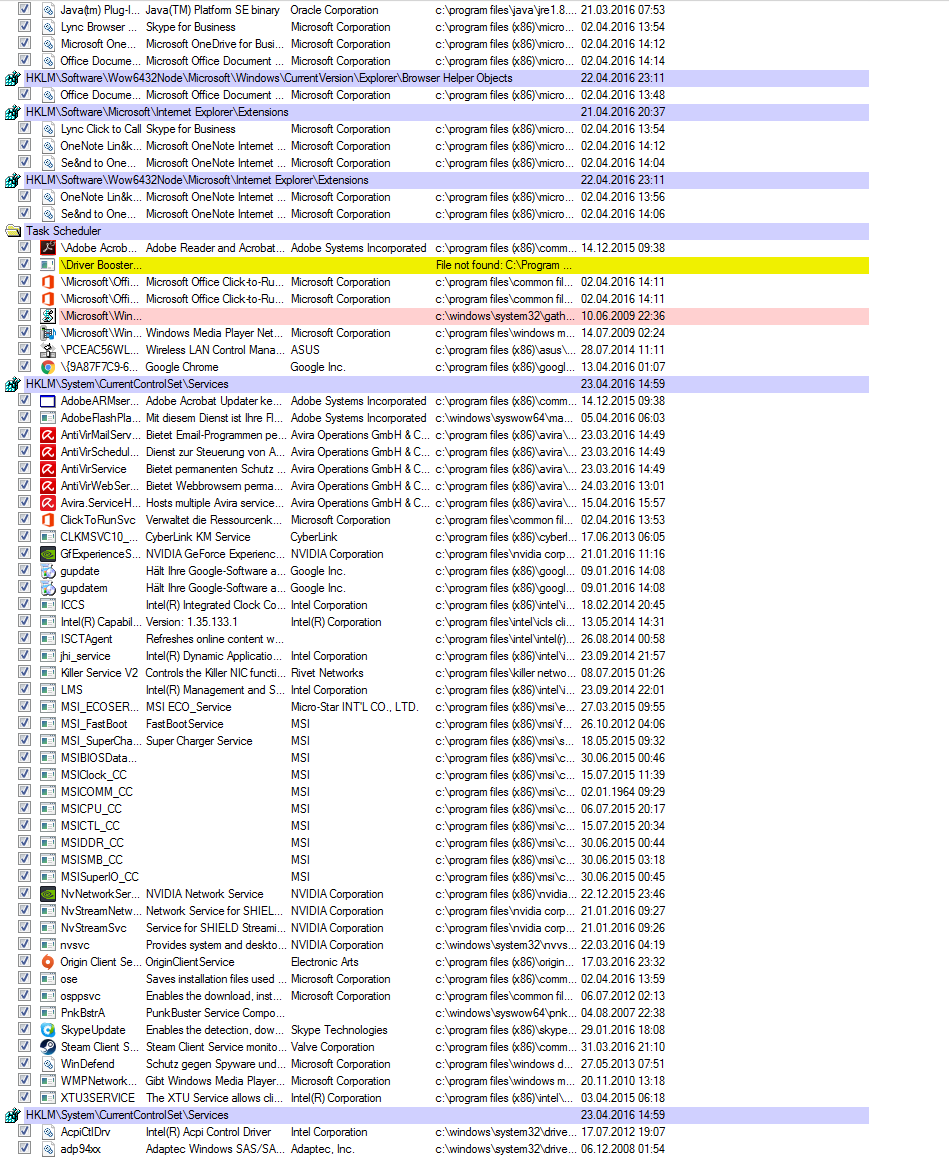This screenshot has width=949, height=1158.
Task: Disable the PnkBstrA service checkbox
Action: (24, 1012)
